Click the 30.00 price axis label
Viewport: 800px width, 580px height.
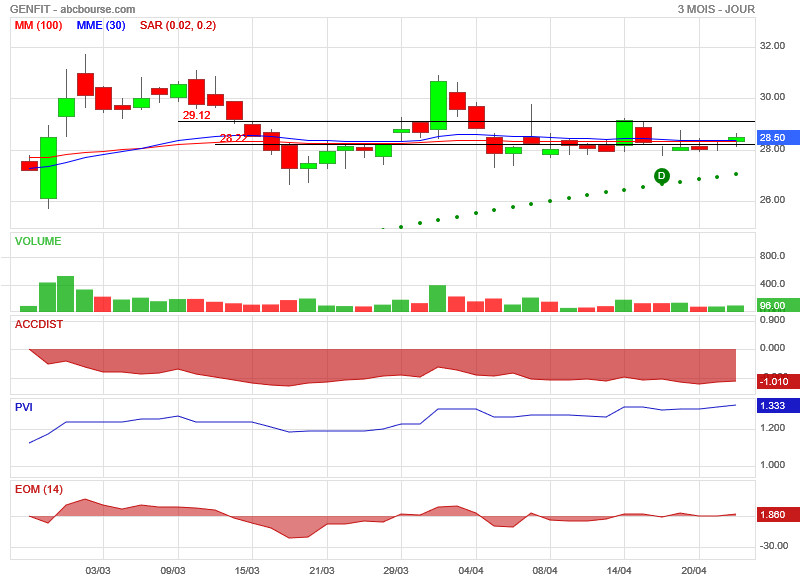(772, 97)
